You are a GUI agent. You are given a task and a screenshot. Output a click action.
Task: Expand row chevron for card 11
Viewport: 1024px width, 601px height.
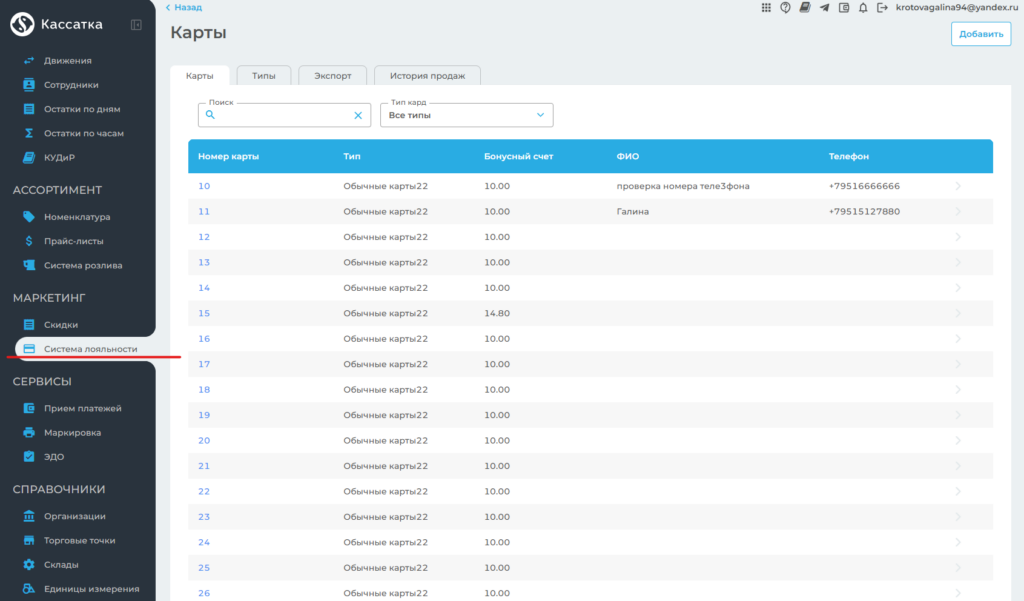click(958, 211)
